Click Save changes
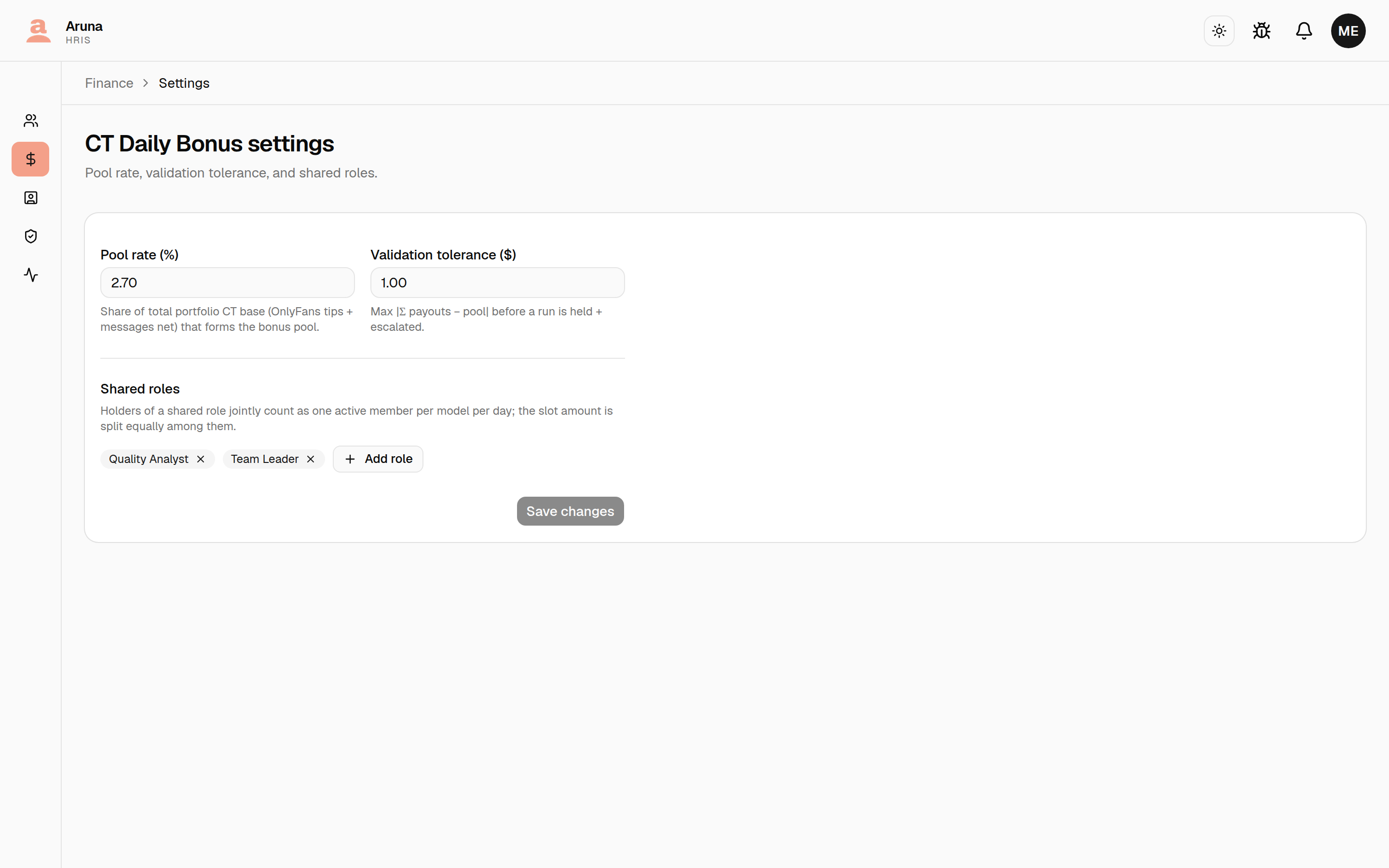 [x=570, y=511]
